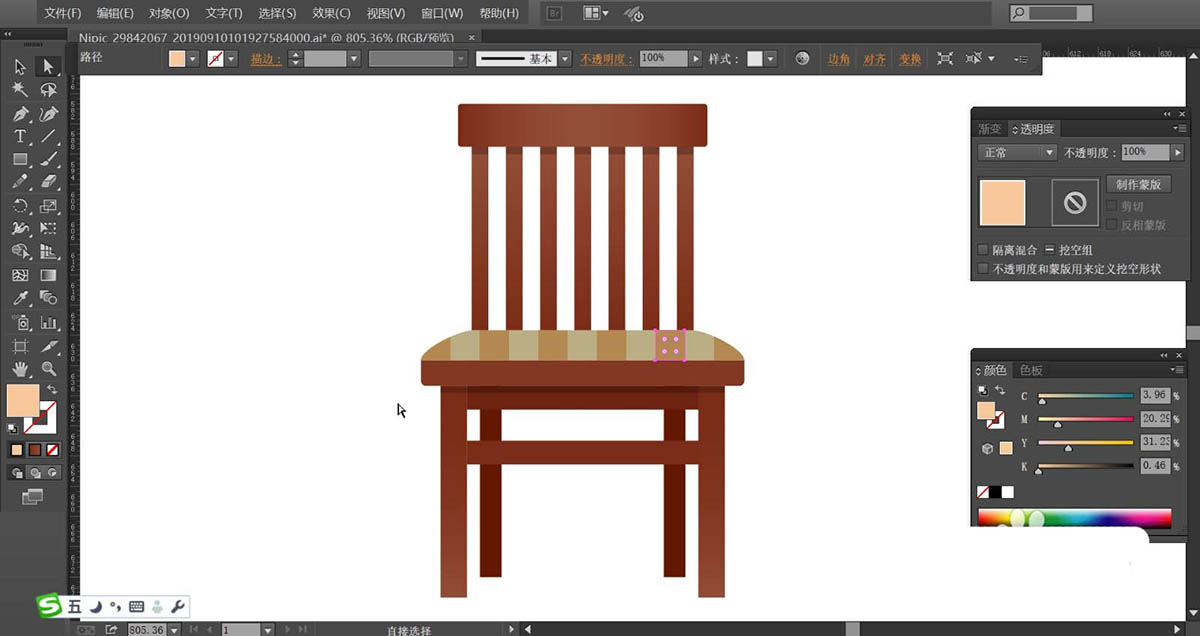The height and width of the screenshot is (636, 1200).
Task: Click the 描边 link in control bar
Action: click(265, 59)
